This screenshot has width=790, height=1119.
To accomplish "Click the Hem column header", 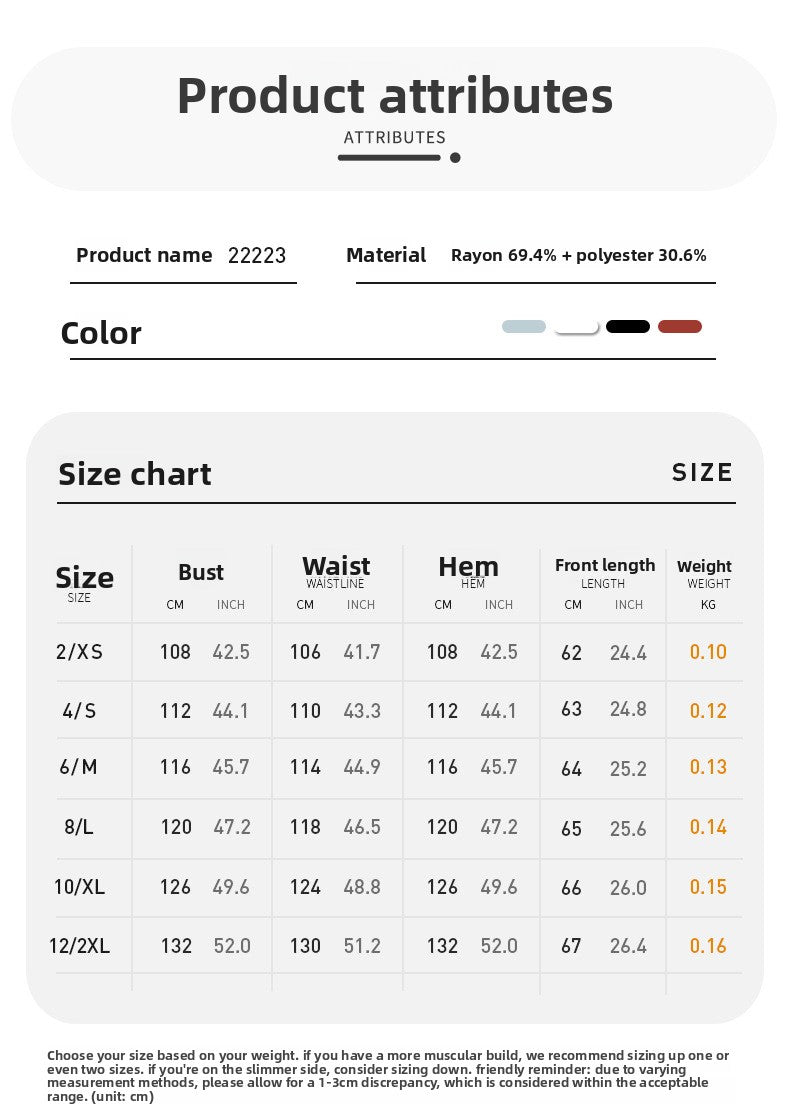I will tap(468, 567).
